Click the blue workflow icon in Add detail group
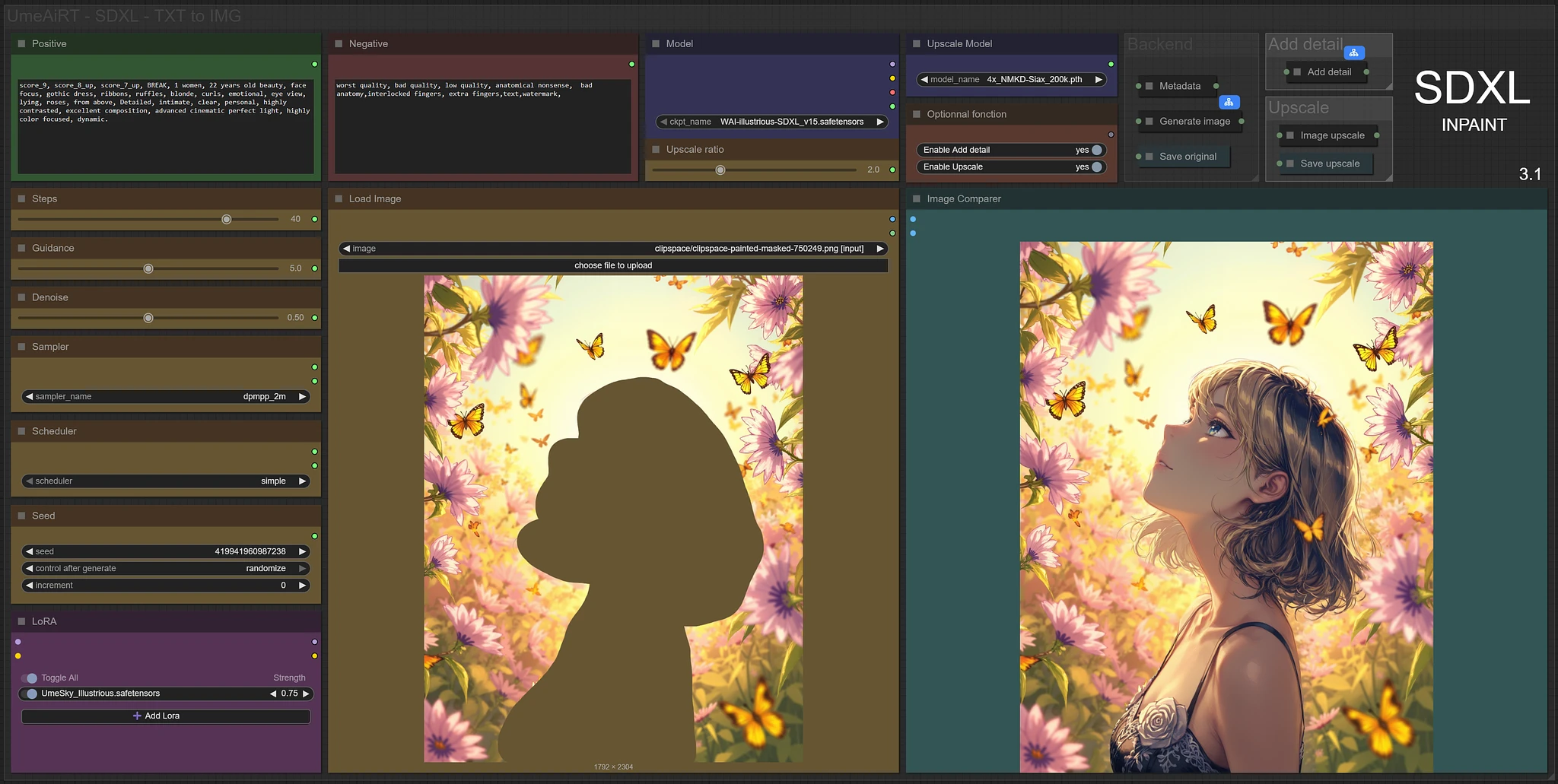 click(1353, 52)
